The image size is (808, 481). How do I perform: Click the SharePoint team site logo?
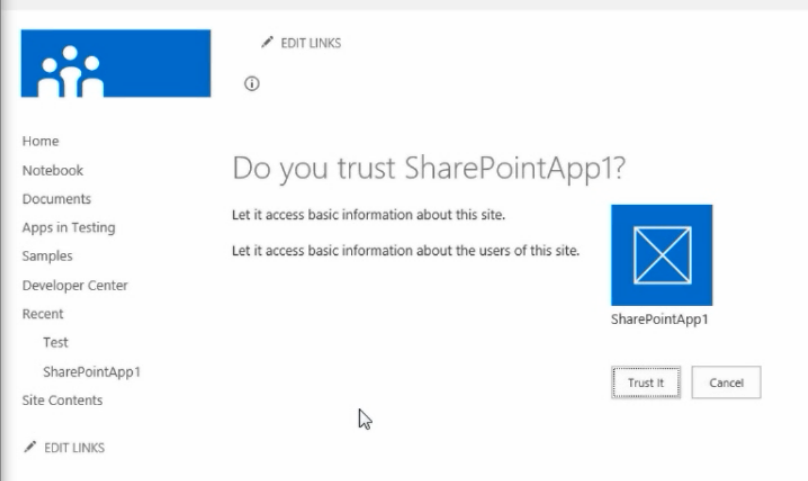click(x=115, y=63)
